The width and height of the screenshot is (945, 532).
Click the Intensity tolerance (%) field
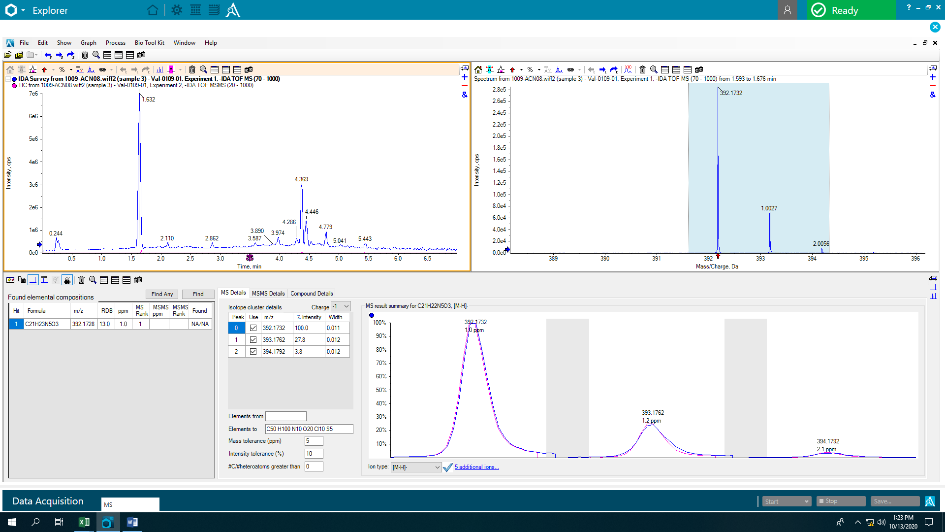tap(313, 454)
